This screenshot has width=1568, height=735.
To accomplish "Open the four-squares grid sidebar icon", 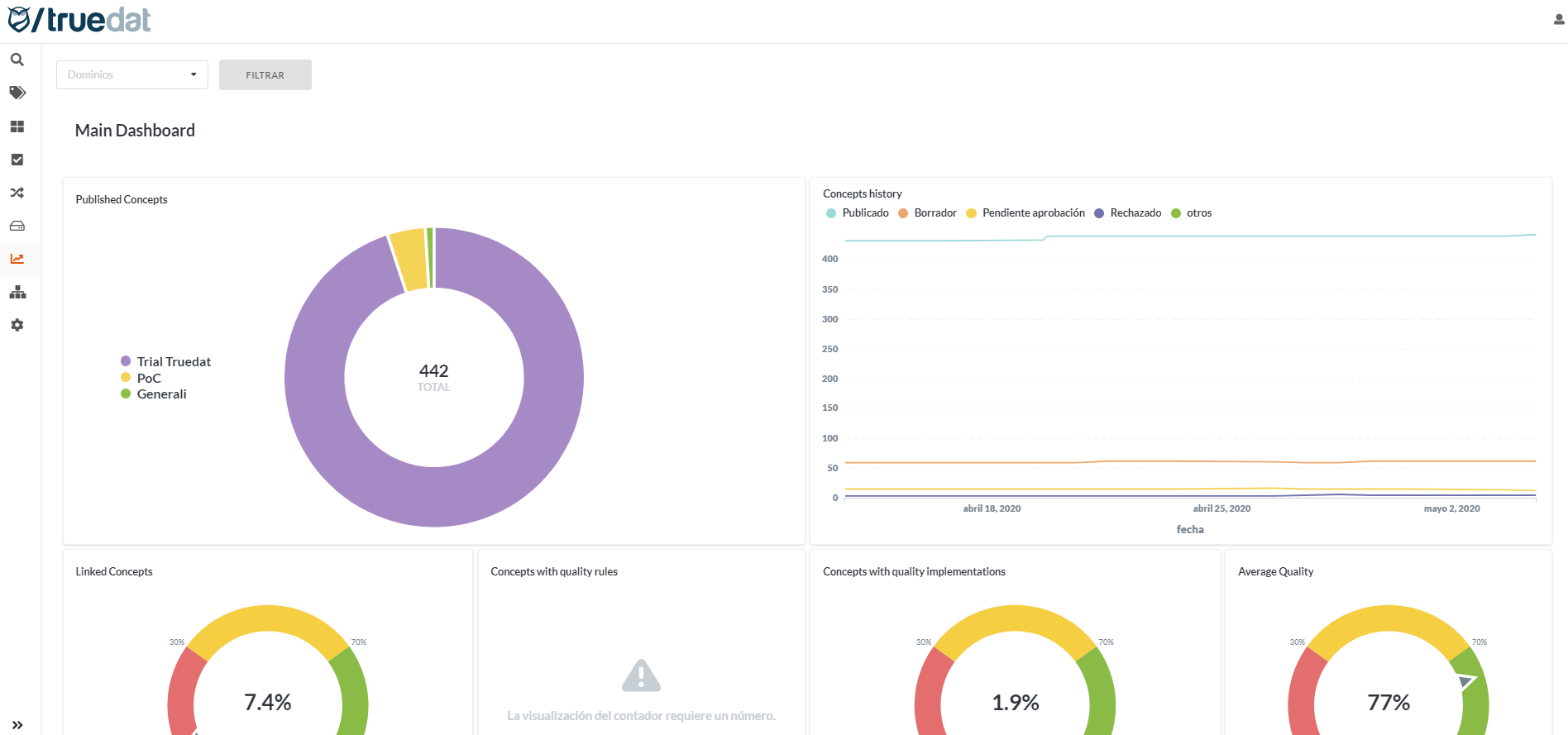I will pyautogui.click(x=17, y=126).
